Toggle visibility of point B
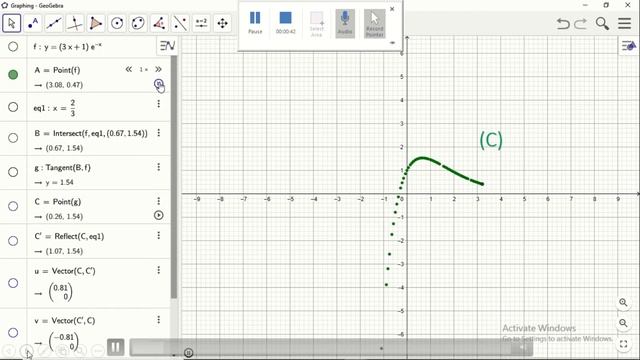Image resolution: width=640 pixels, height=360 pixels. tap(13, 138)
